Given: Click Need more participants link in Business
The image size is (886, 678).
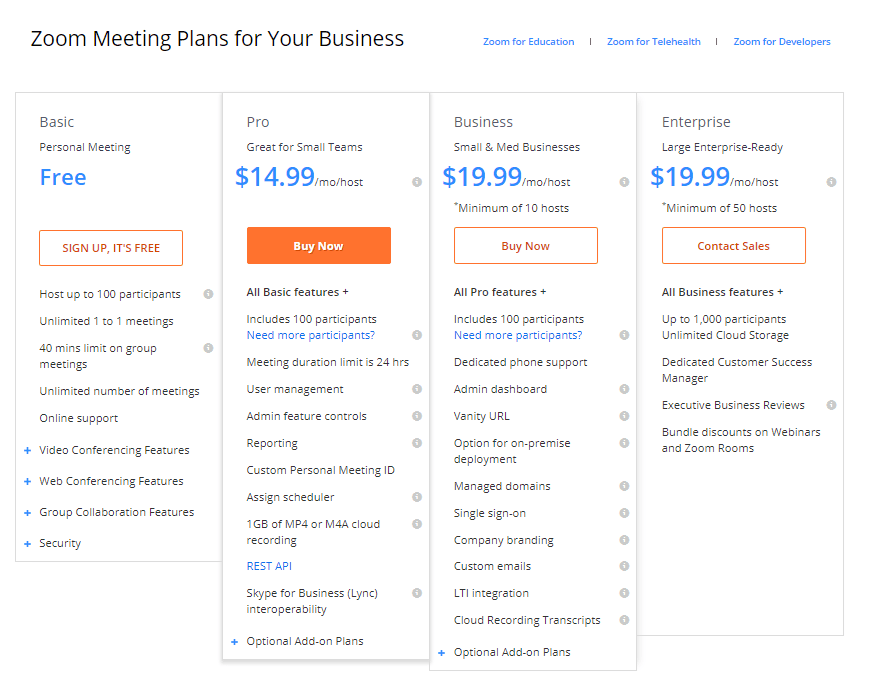Looking at the screenshot, I should [518, 335].
